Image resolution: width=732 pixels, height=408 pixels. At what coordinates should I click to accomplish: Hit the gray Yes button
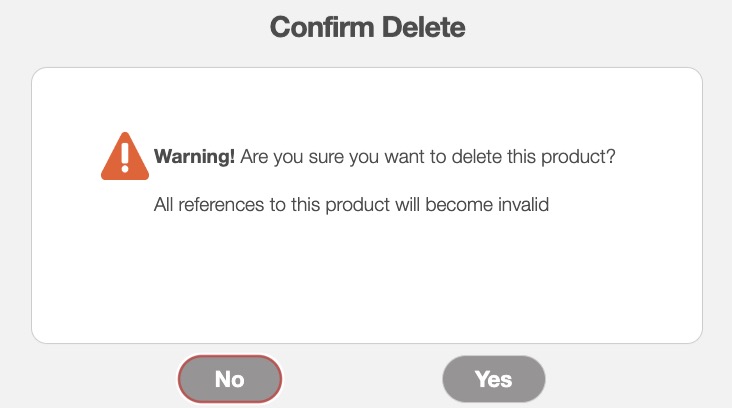[494, 379]
